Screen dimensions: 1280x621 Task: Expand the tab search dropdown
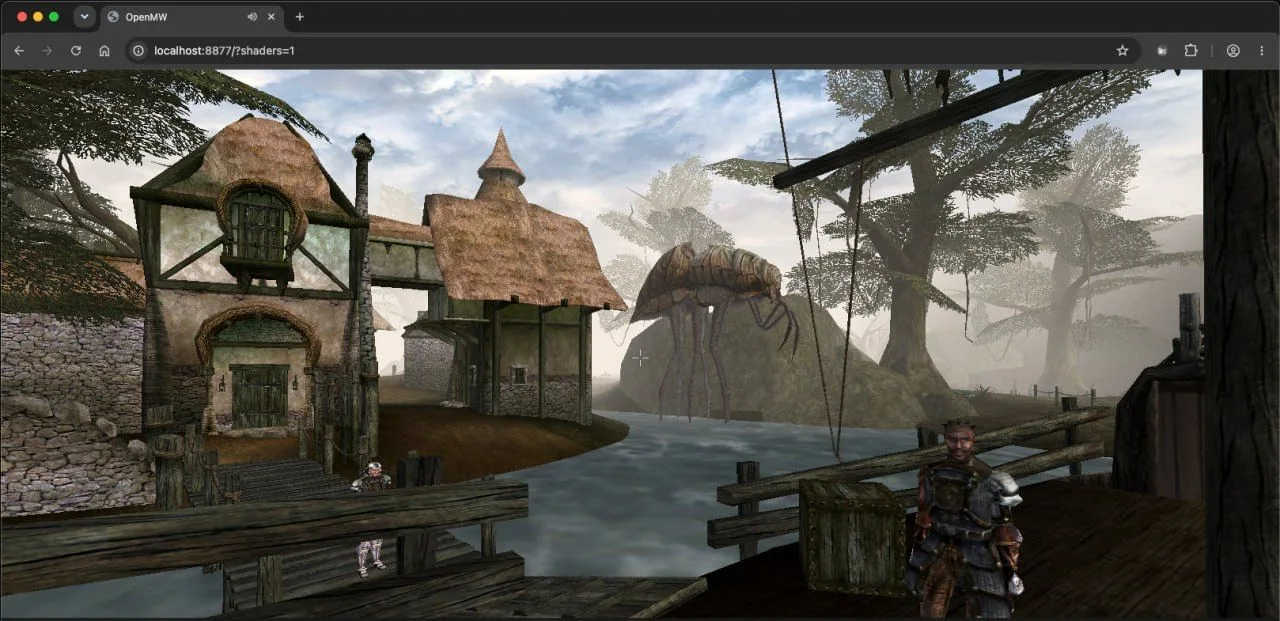tap(84, 17)
